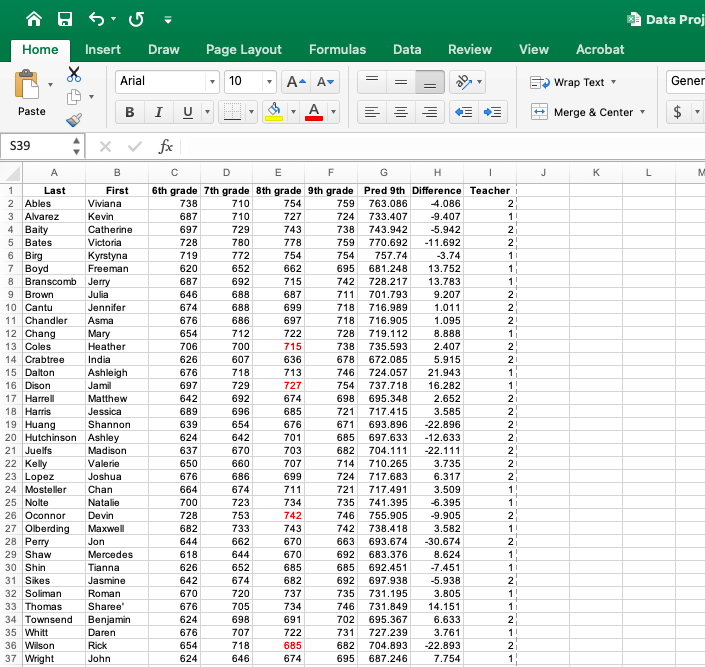Viewport: 705px width, 667px height.
Task: Increase font size with the large A
Action: [x=296, y=82]
